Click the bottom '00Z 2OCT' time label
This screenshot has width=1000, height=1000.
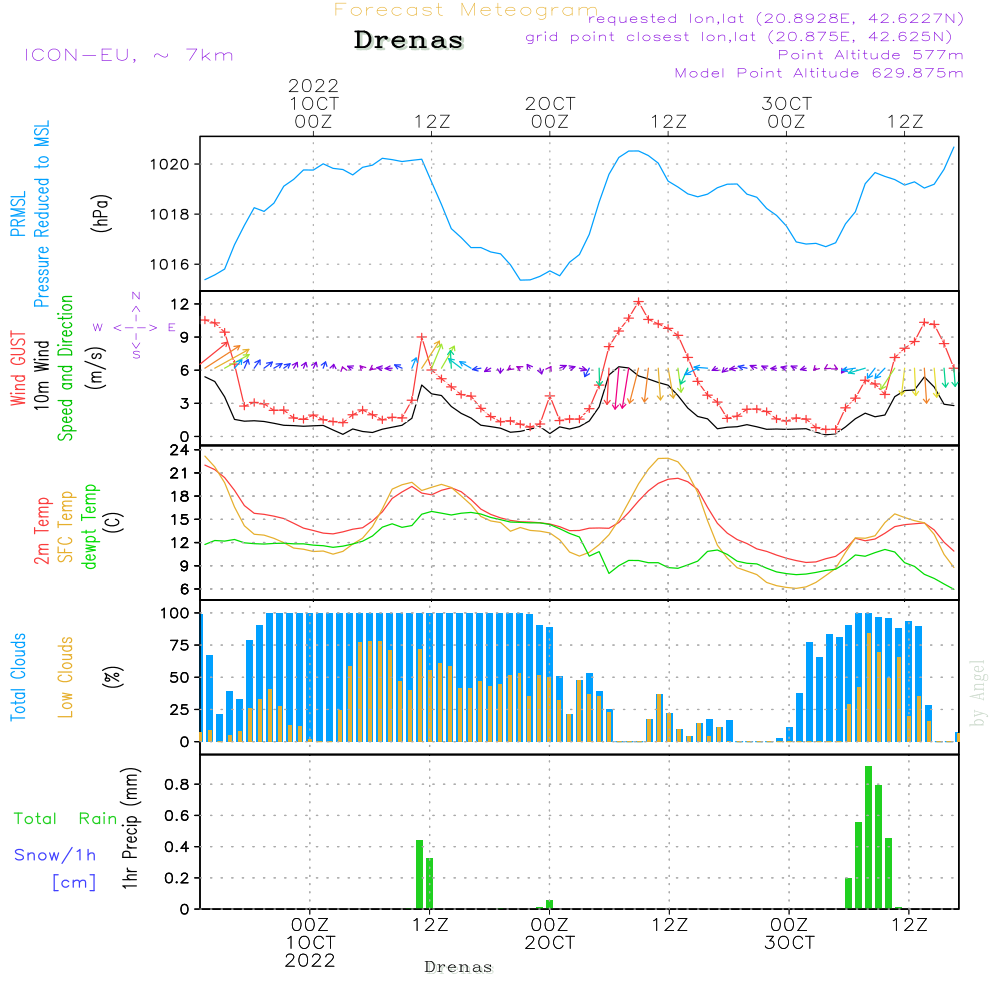pyautogui.click(x=549, y=934)
